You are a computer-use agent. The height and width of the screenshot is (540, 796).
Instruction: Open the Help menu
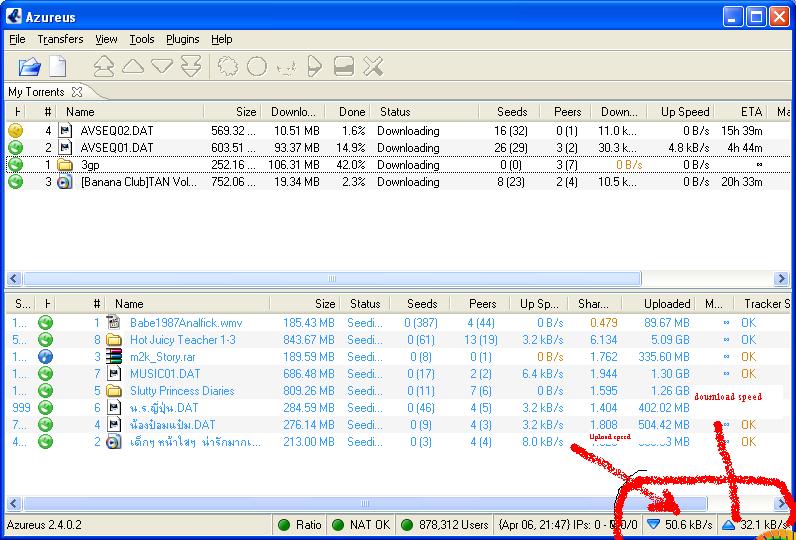click(221, 39)
